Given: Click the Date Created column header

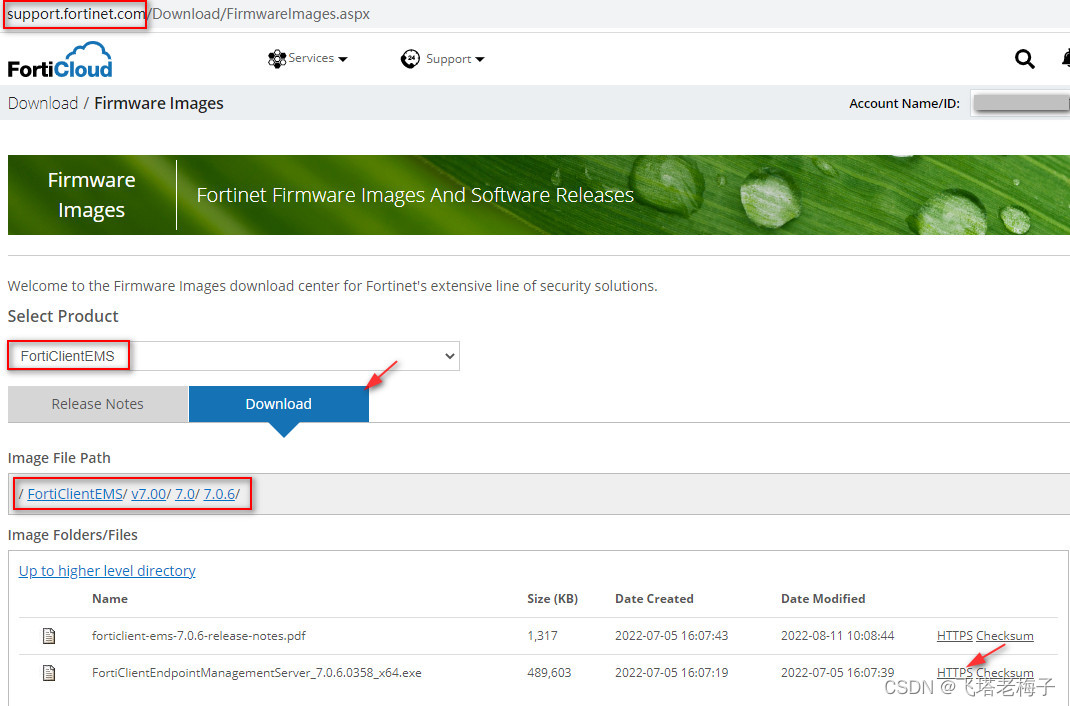Looking at the screenshot, I should (x=654, y=599).
